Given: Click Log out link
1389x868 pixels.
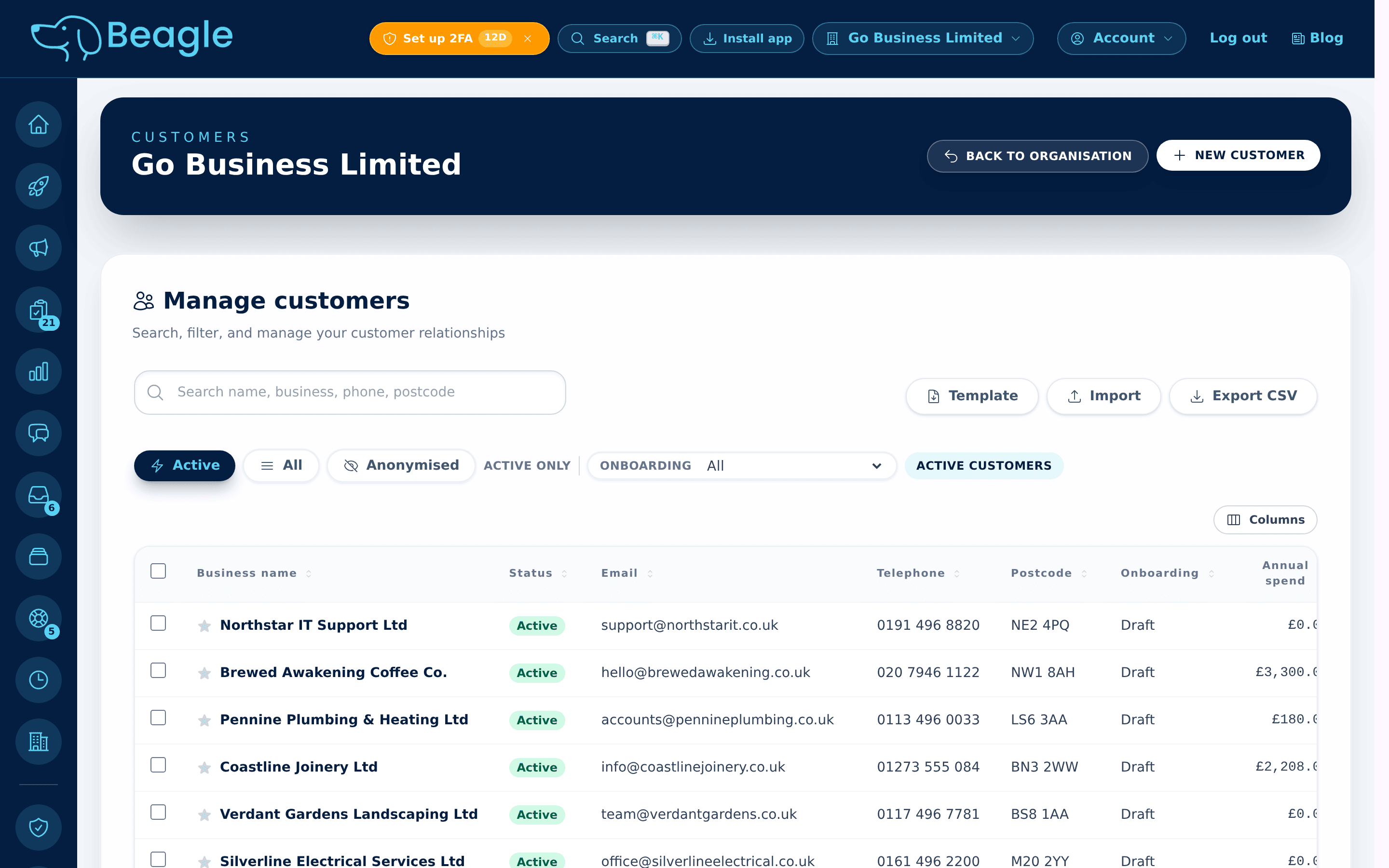Looking at the screenshot, I should tap(1238, 38).
